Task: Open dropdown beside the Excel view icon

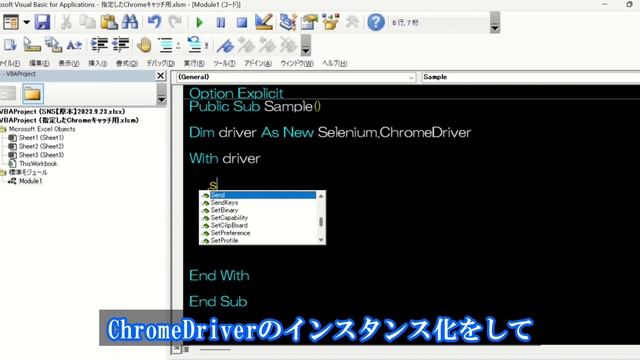Action: (x=27, y=22)
